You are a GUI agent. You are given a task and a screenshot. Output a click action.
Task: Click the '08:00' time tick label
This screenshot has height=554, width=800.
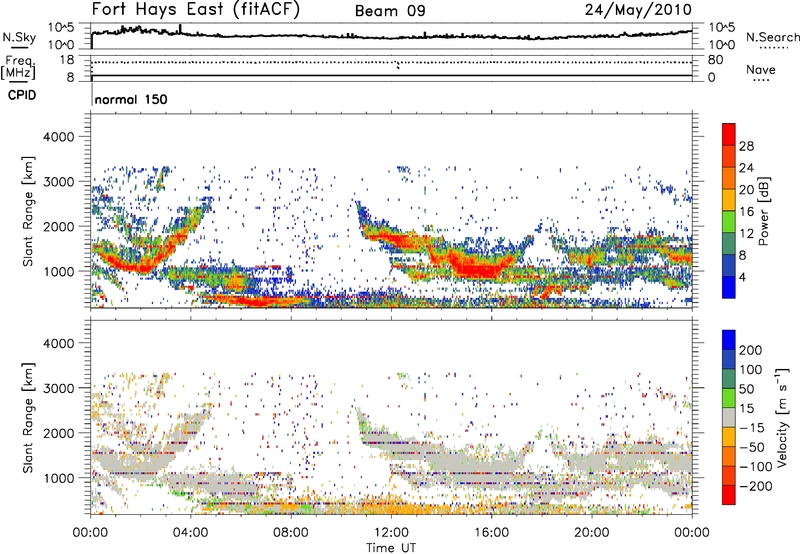(291, 533)
